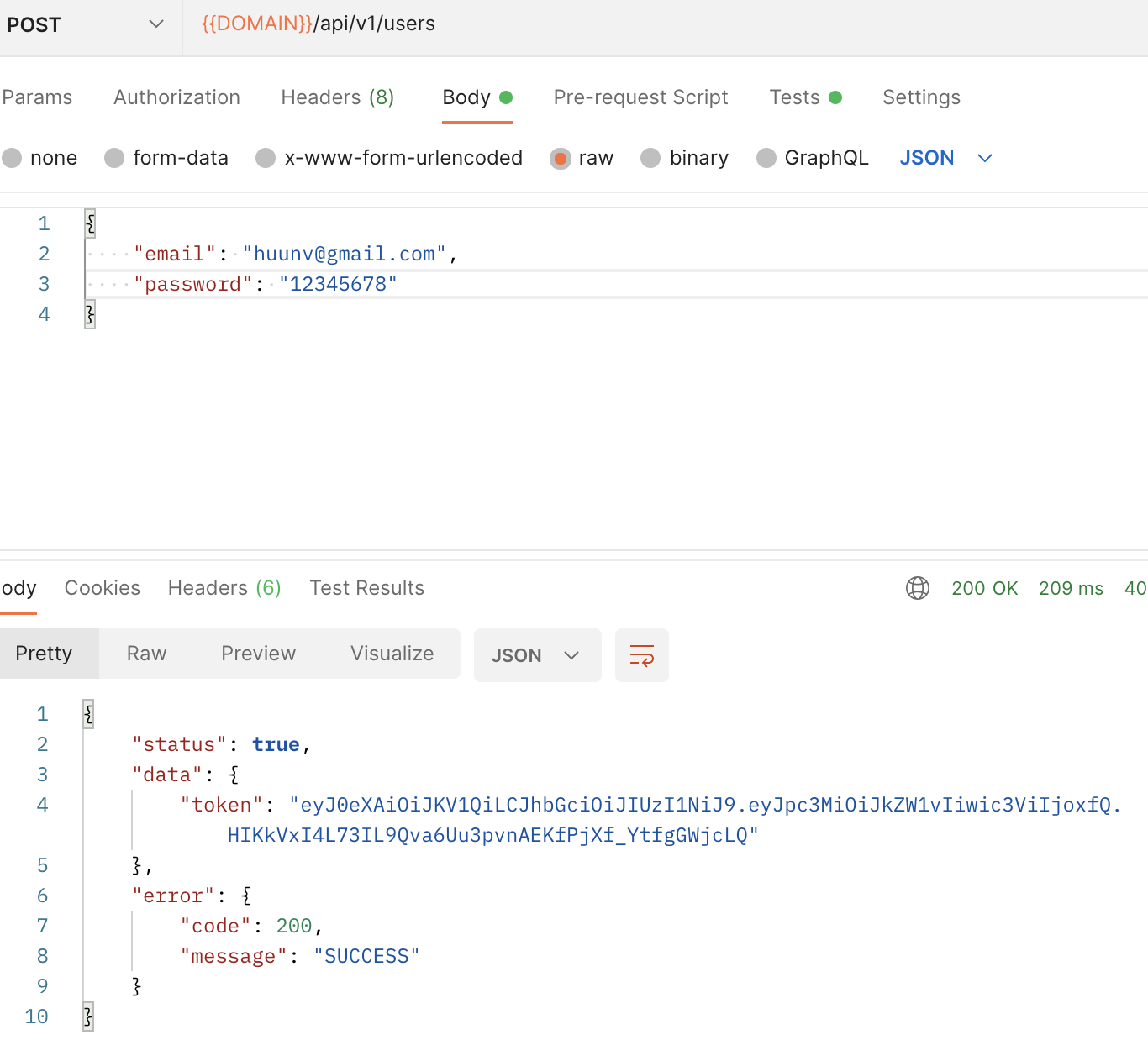Click the request URL field
Viewport: 1148px width, 1040px height.
click(x=666, y=24)
